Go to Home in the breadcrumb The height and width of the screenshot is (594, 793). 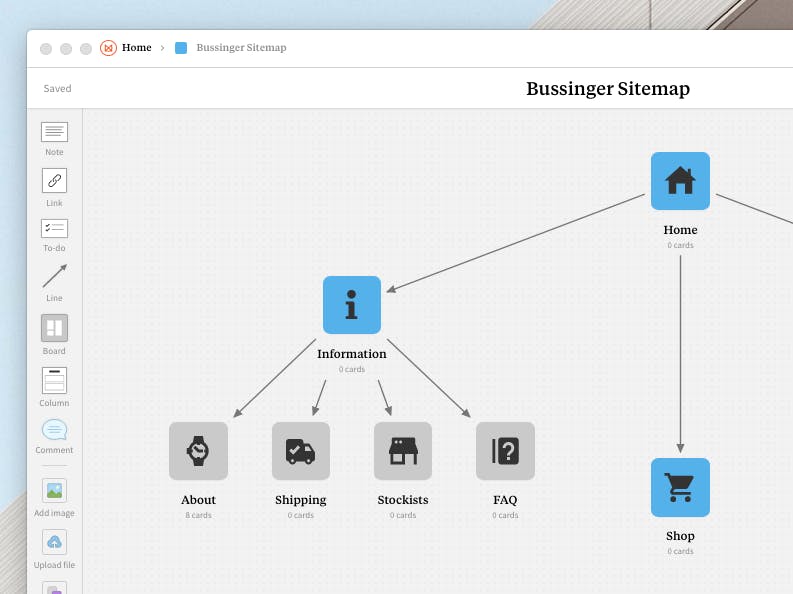click(x=137, y=48)
